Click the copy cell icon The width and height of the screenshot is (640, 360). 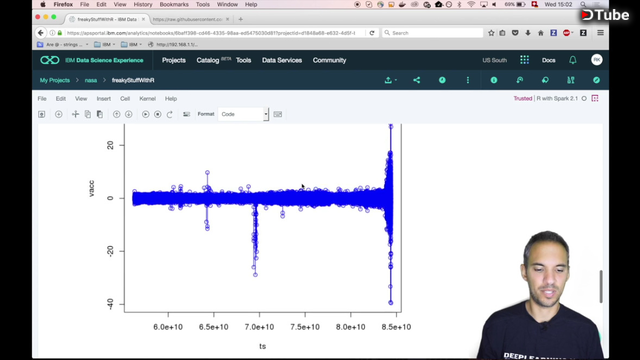pos(88,114)
